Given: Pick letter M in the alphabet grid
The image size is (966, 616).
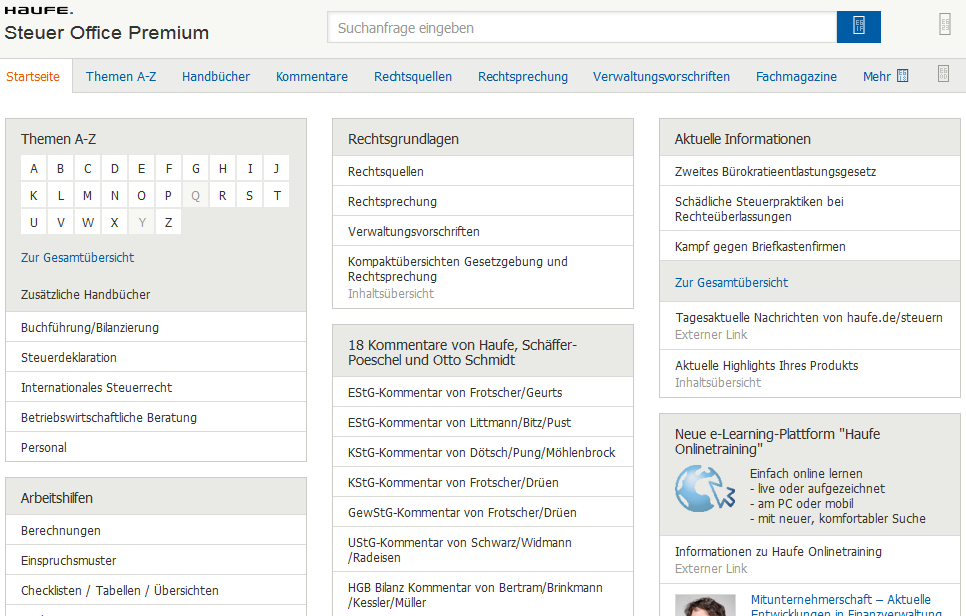Looking at the screenshot, I should [87, 195].
